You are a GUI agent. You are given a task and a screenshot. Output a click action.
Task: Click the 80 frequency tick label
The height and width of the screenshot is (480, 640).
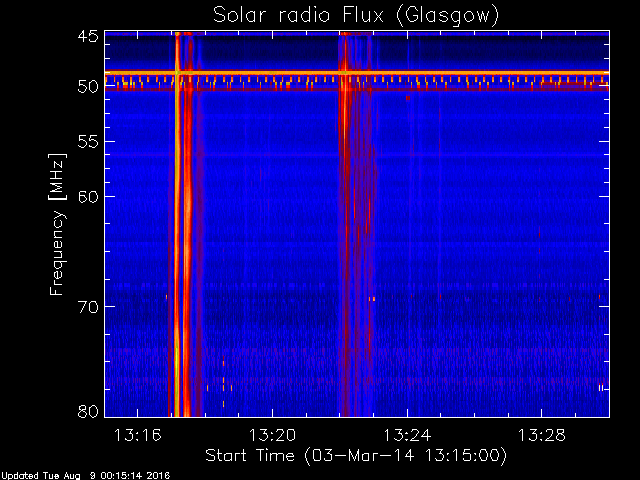[88, 411]
